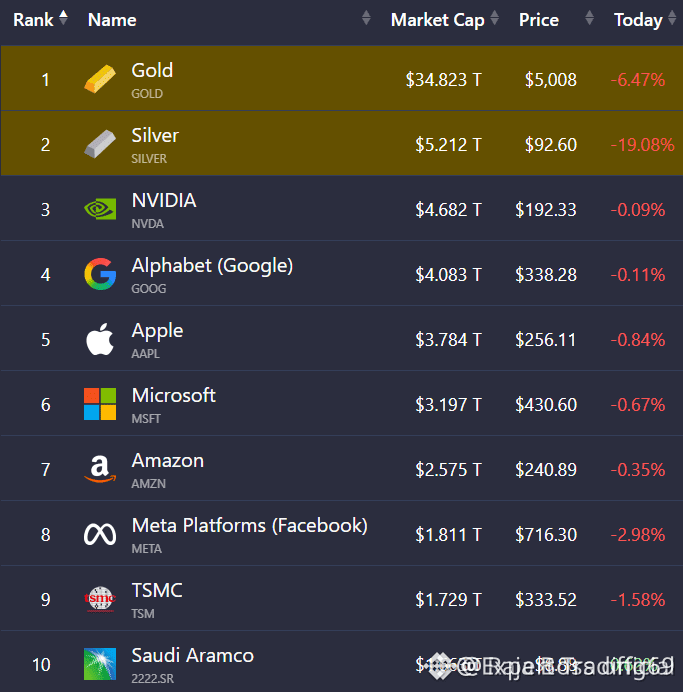Click Gold's $34.823 T market cap
Viewport: 683px width, 692px height.
click(443, 80)
